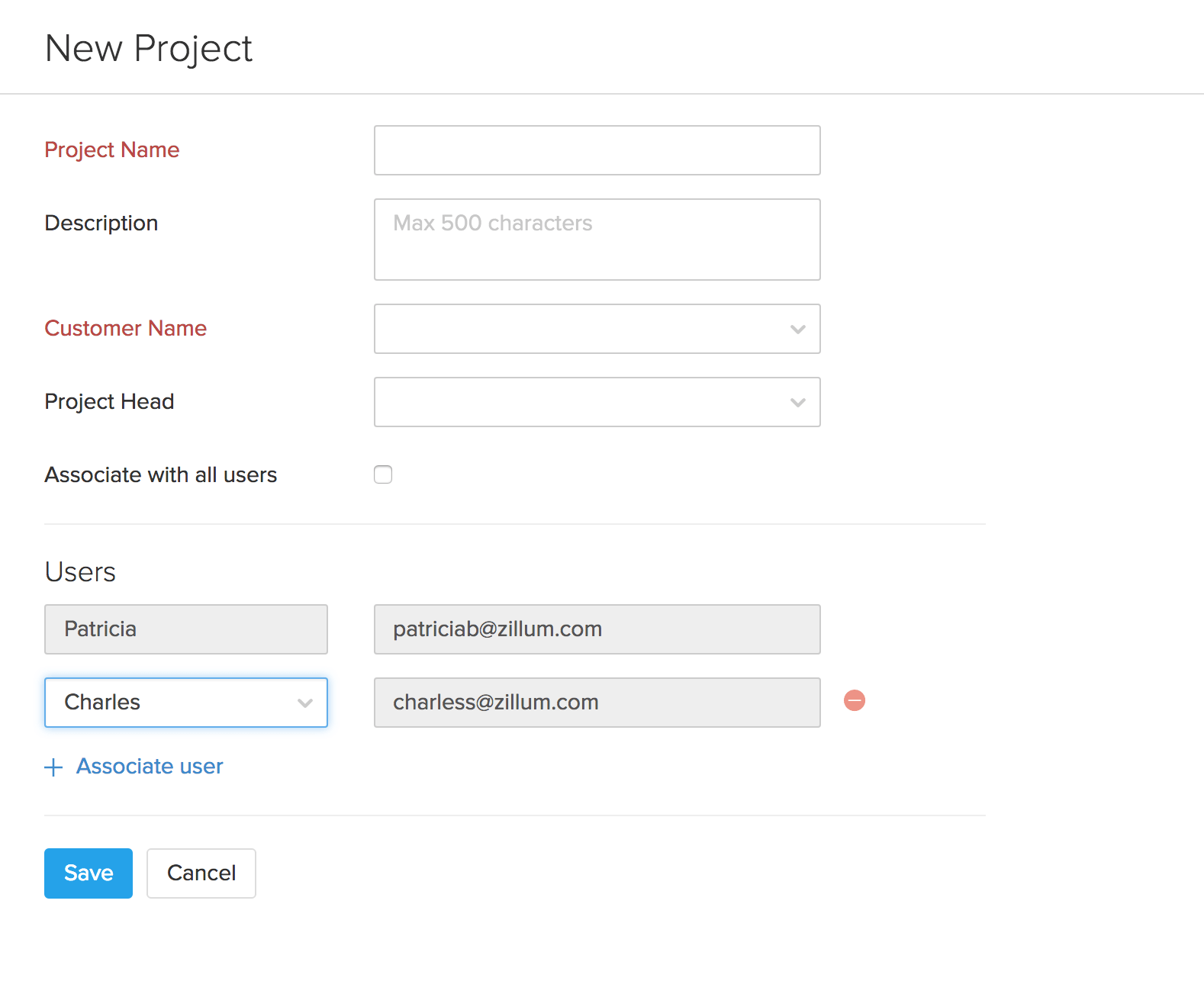Click the Save button
The width and height of the screenshot is (1204, 981).
pos(89,873)
